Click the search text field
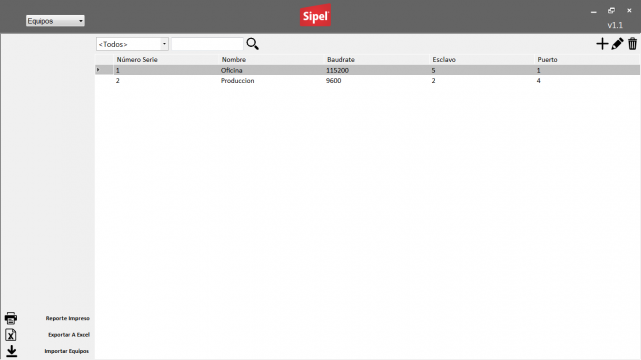This screenshot has height=360, width=641. tap(207, 44)
